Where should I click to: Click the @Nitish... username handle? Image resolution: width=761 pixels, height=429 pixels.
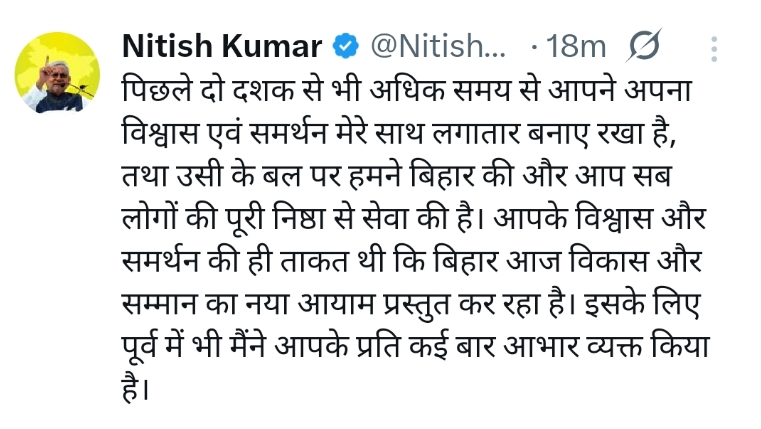click(438, 47)
